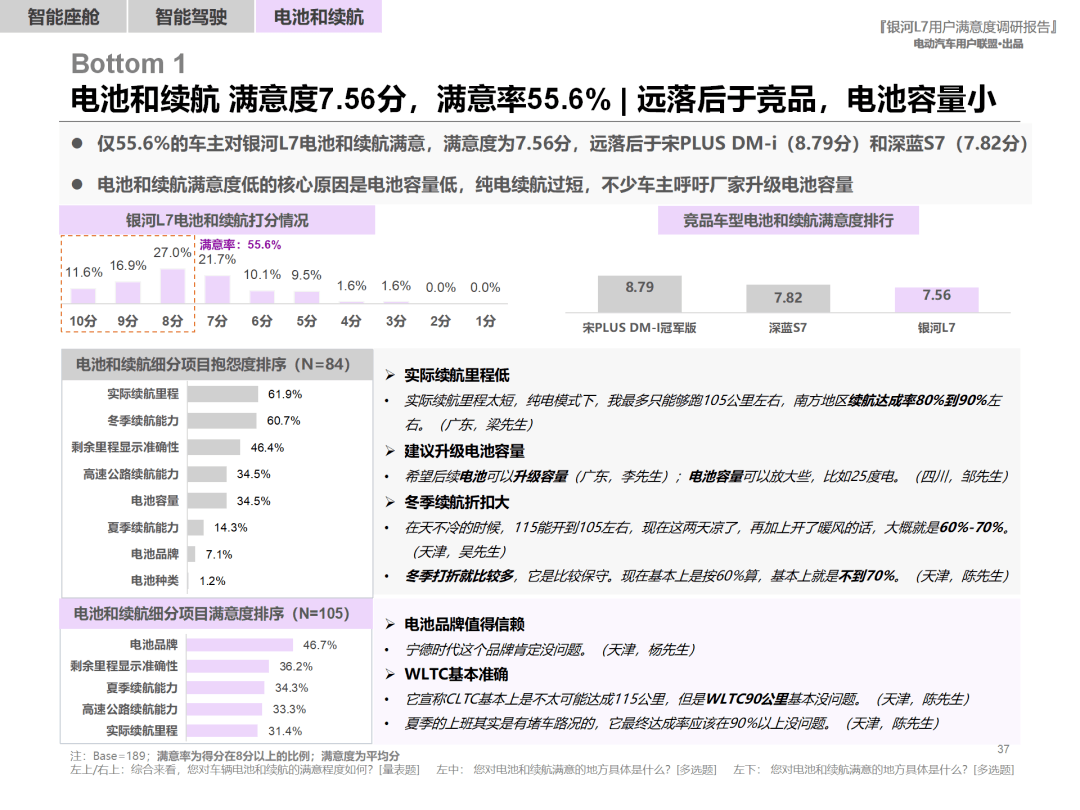
Task: Click the 电池和续航细分项目满意度排序 (N=105) header
Action: pos(216,614)
